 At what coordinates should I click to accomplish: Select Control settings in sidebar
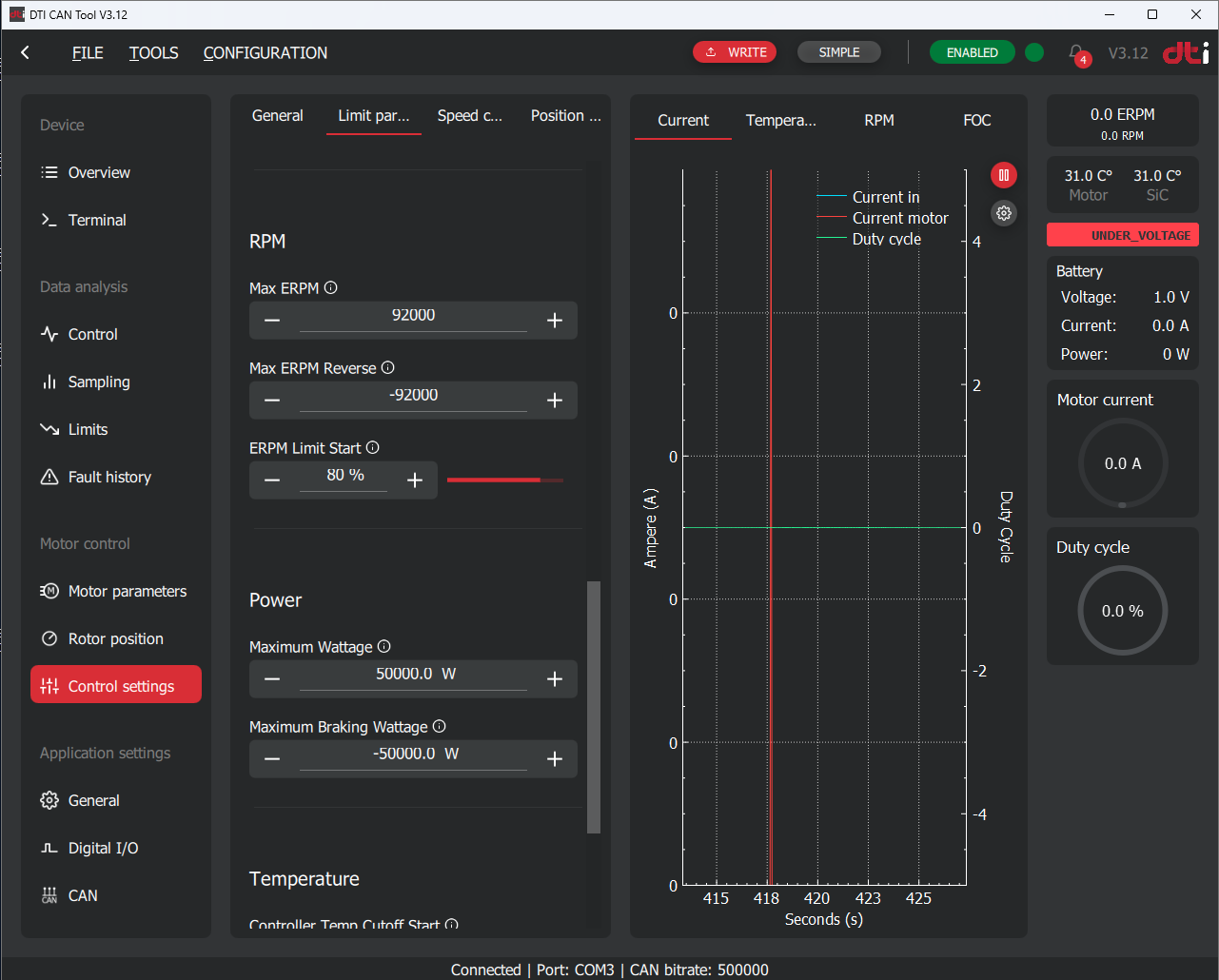[116, 684]
